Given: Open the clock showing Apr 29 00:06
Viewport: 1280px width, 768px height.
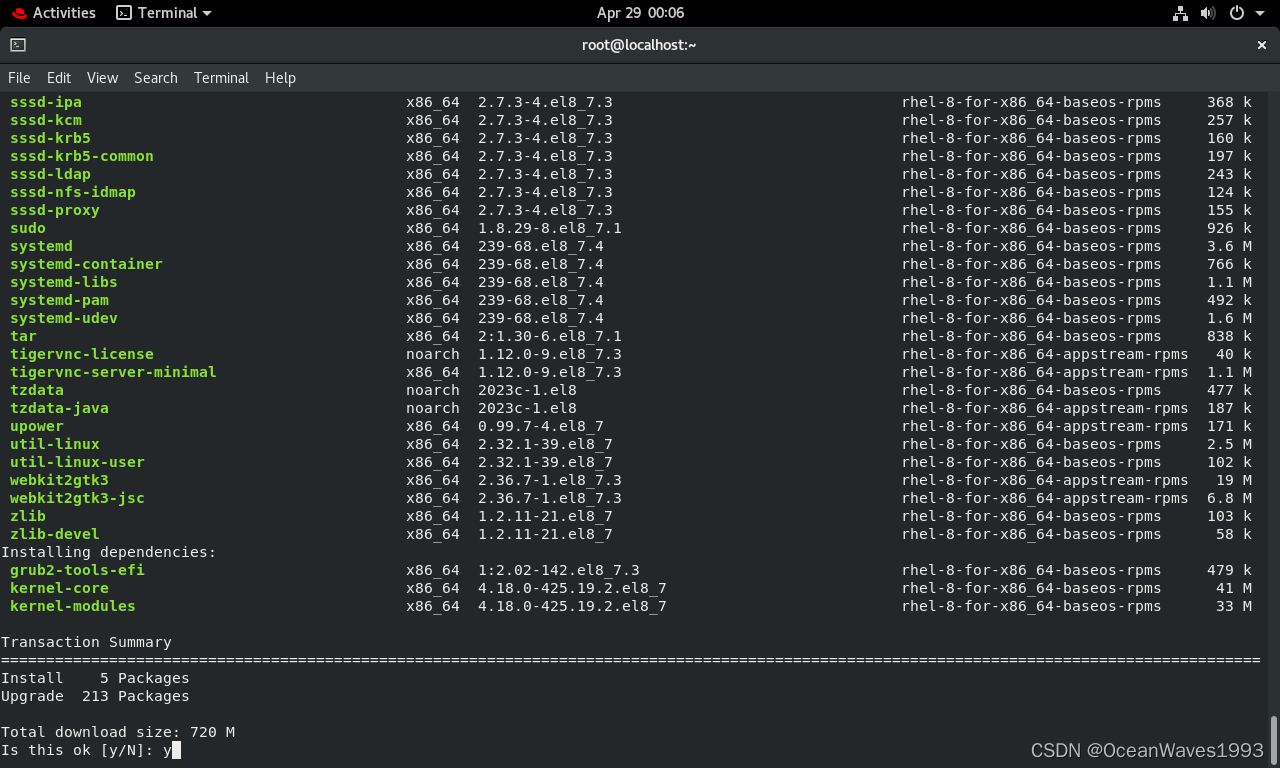Looking at the screenshot, I should click(640, 13).
